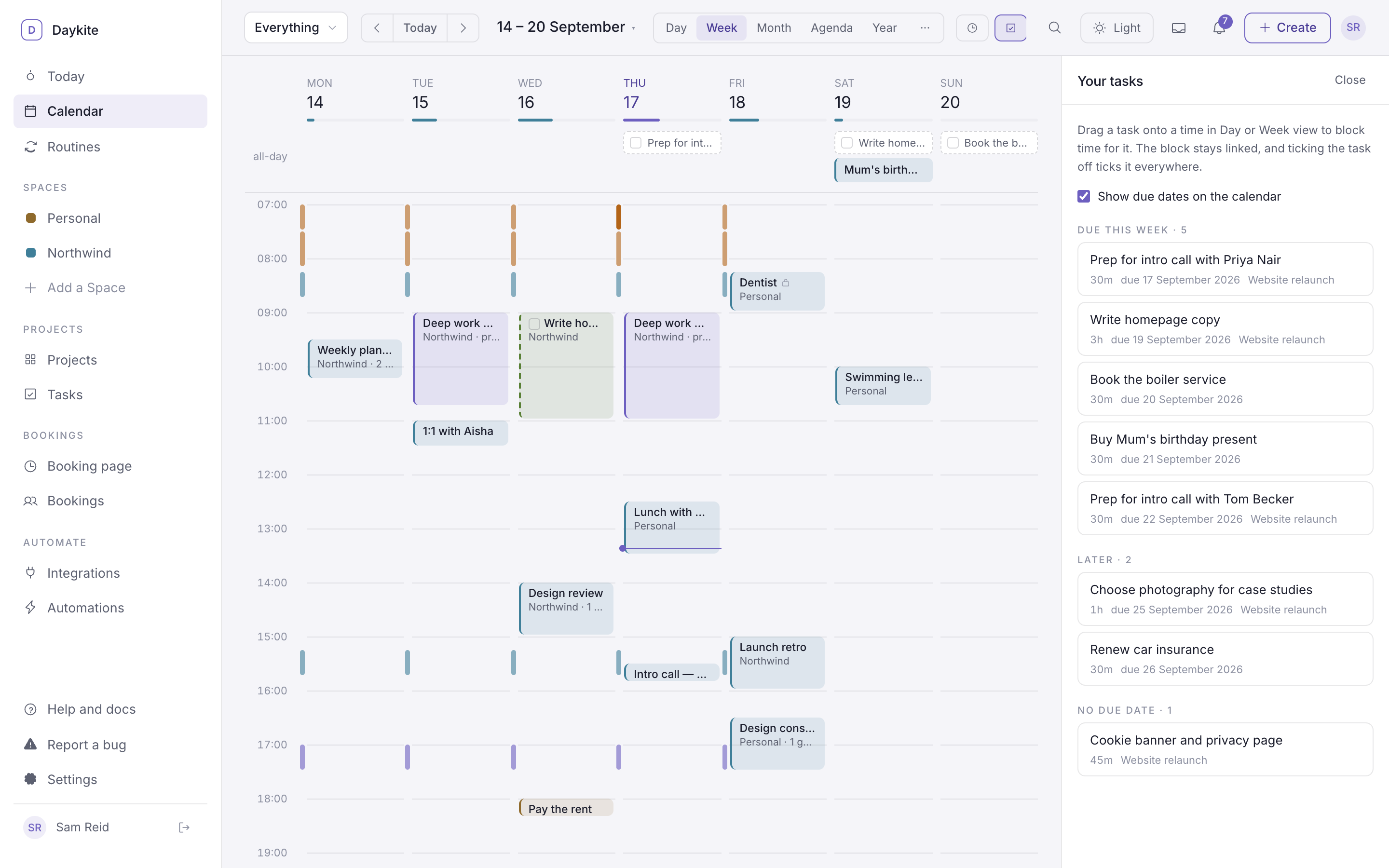The height and width of the screenshot is (868, 1389).
Task: Select Calendar in the sidebar
Action: [110, 111]
